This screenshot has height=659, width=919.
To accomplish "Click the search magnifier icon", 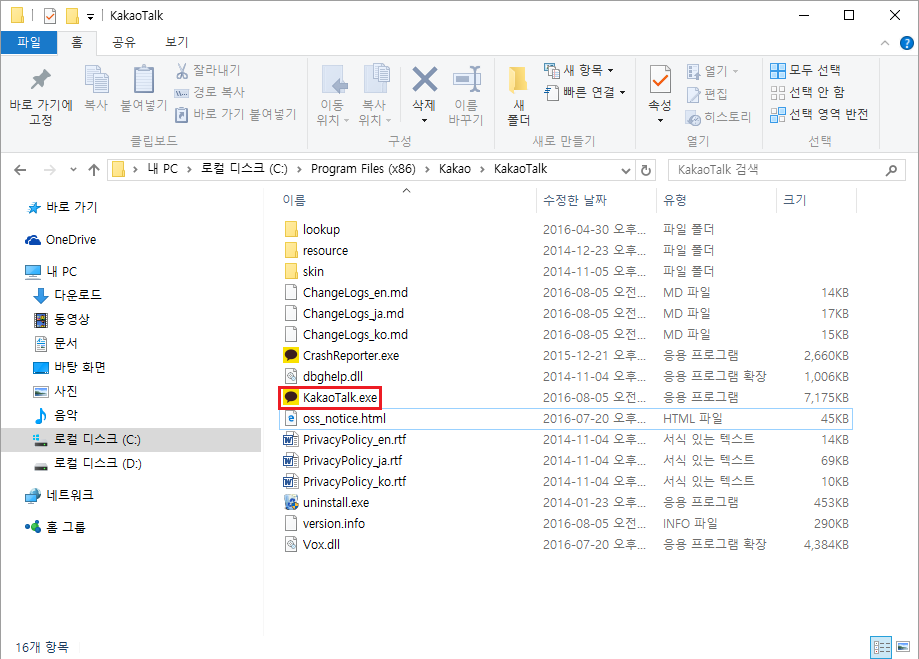I will 891,170.
